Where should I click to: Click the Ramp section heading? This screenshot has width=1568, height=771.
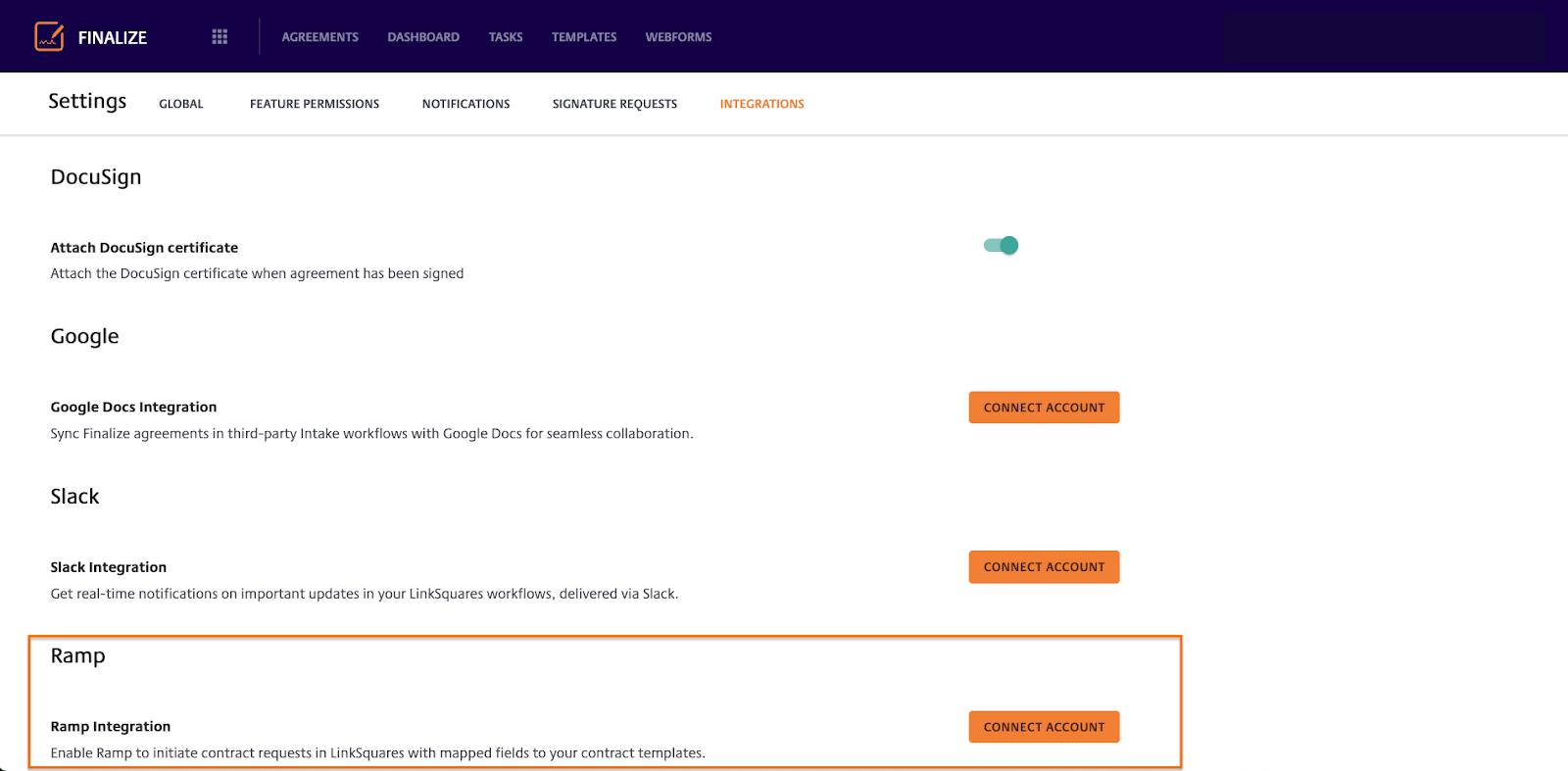pyautogui.click(x=77, y=656)
